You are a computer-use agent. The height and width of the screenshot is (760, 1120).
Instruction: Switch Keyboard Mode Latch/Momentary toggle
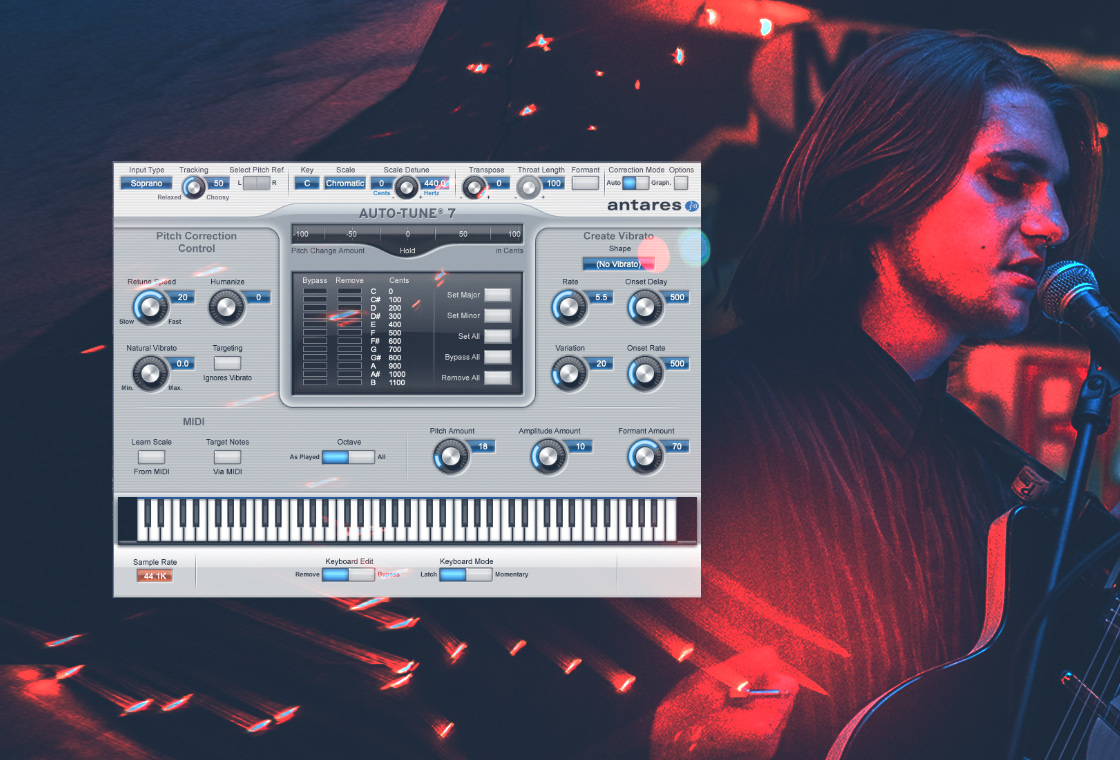click(465, 574)
